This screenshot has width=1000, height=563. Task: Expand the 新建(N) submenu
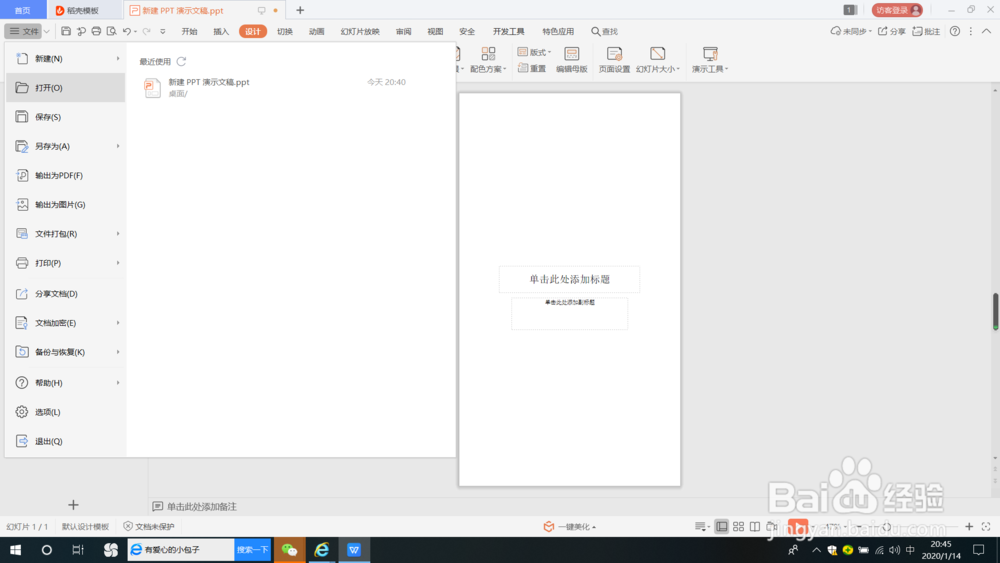pyautogui.click(x=118, y=59)
